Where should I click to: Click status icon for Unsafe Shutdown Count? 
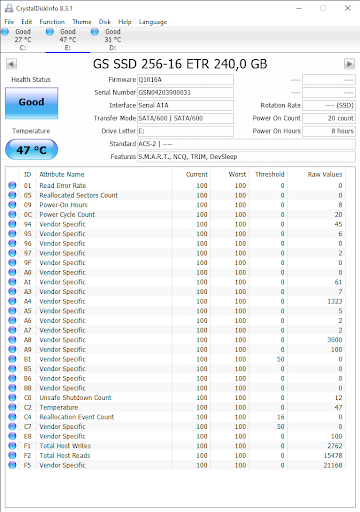point(12,398)
